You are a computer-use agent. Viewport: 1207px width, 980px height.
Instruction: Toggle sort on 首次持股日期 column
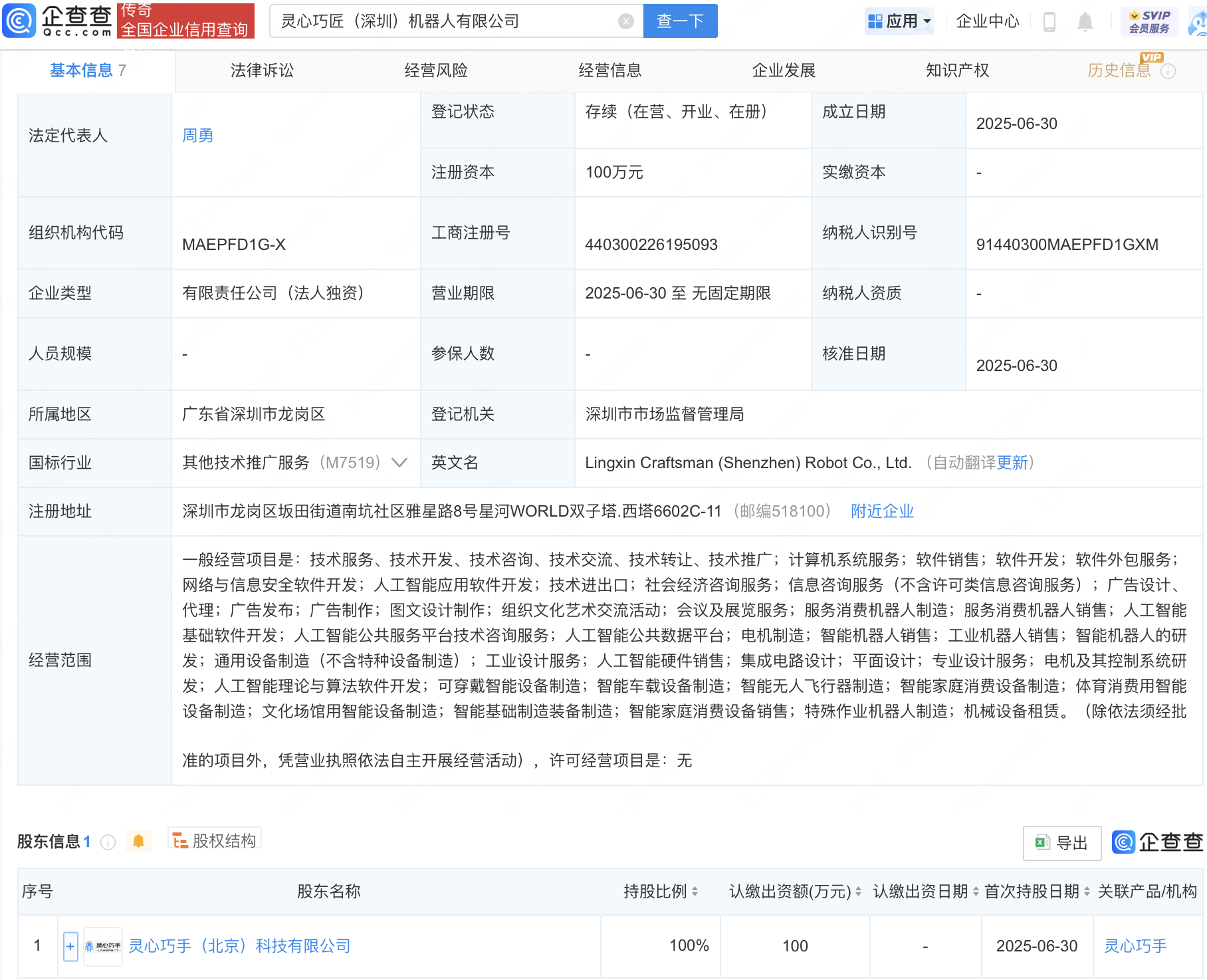(x=1087, y=892)
